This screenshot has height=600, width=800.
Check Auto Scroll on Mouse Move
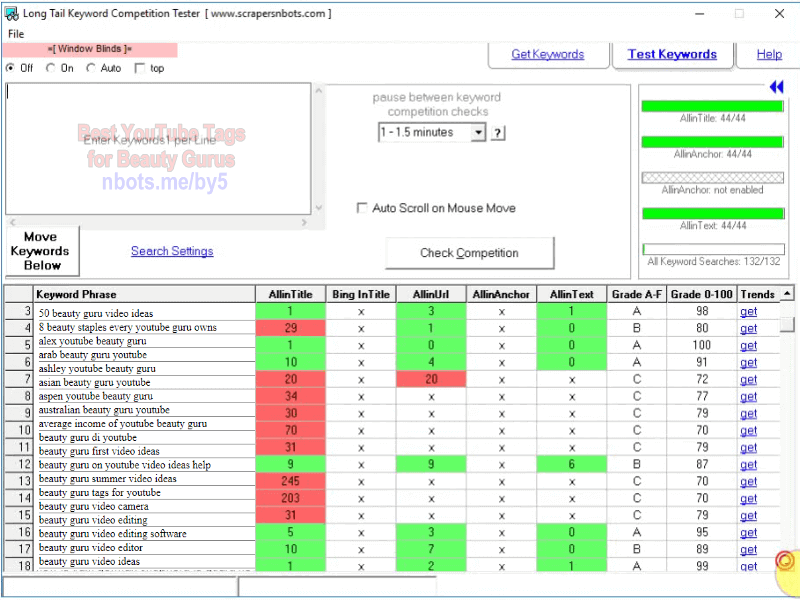tap(362, 208)
